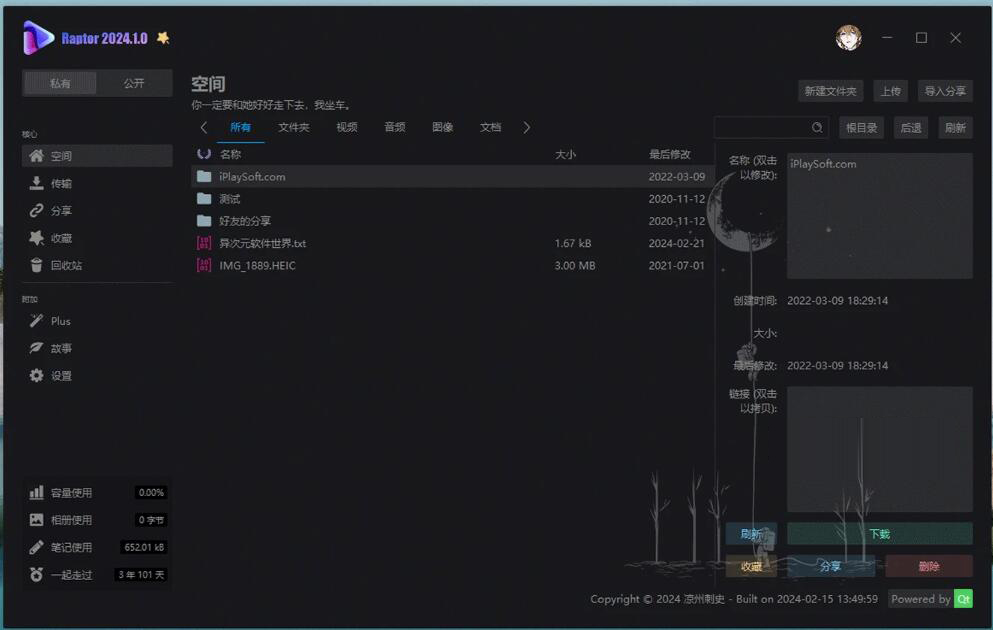
Task: Open the 回收站 recycle bin icon
Action: [36, 265]
